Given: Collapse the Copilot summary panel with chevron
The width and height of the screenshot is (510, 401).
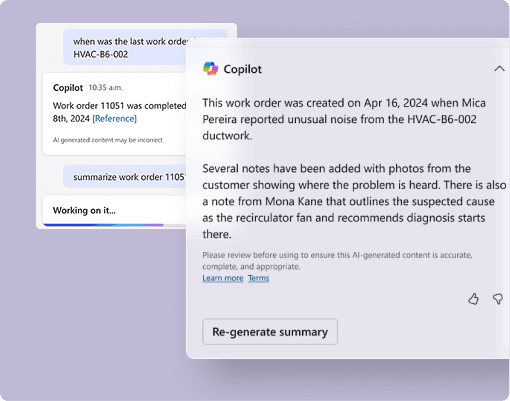Looking at the screenshot, I should tap(499, 69).
